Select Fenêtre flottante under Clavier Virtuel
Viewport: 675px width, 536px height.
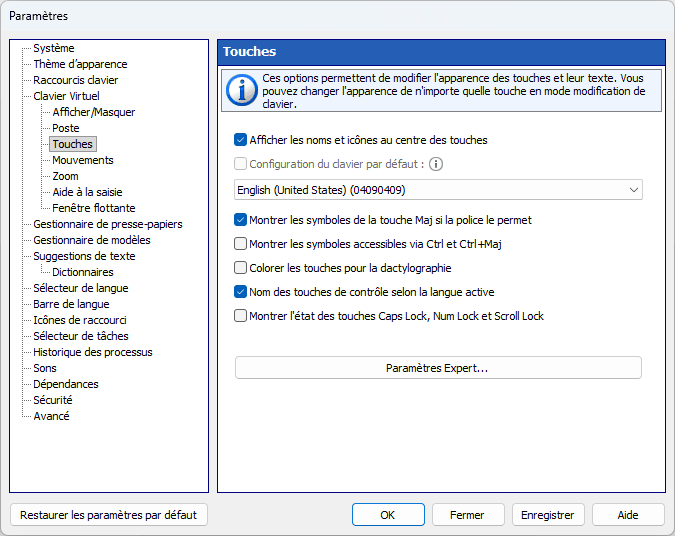tap(94, 208)
